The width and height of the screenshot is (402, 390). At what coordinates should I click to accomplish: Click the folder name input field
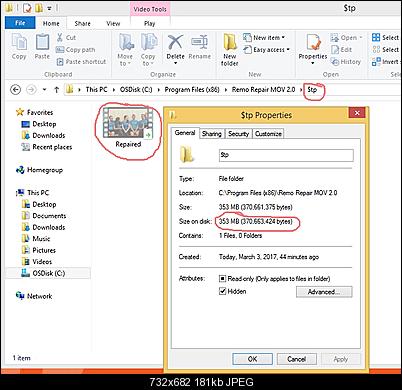pyautogui.click(x=286, y=155)
